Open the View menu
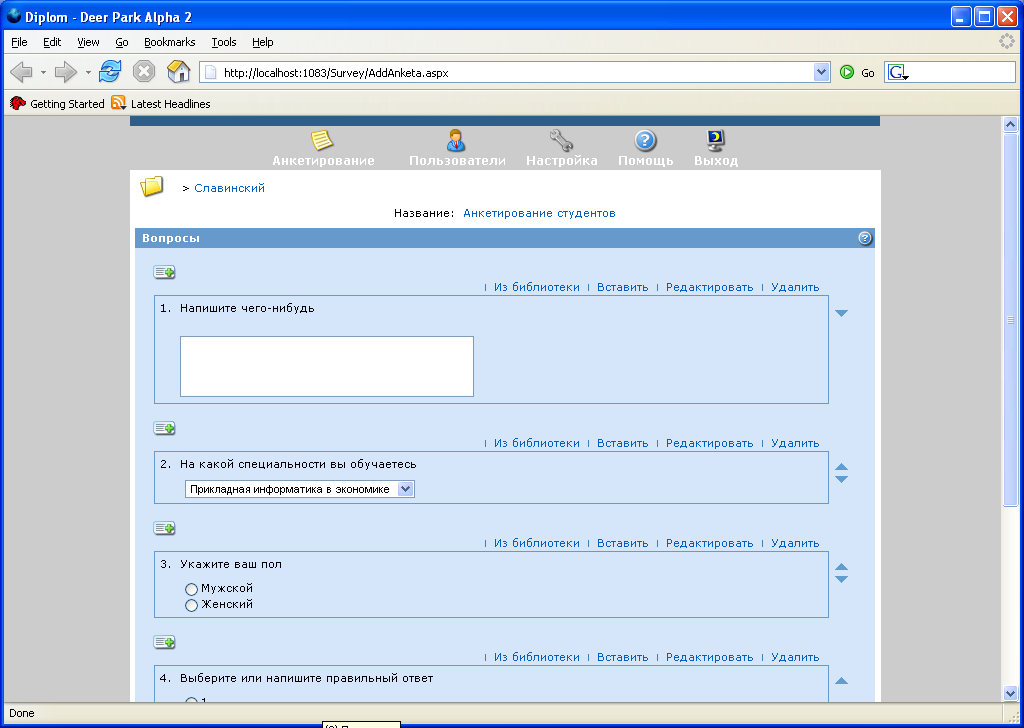The image size is (1024, 728). (x=88, y=42)
